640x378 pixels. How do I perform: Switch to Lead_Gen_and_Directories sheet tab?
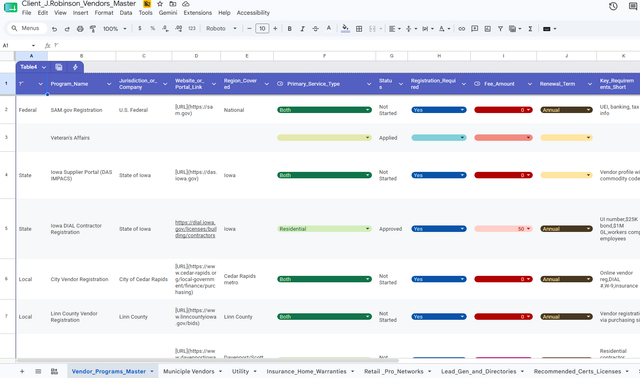(478, 371)
